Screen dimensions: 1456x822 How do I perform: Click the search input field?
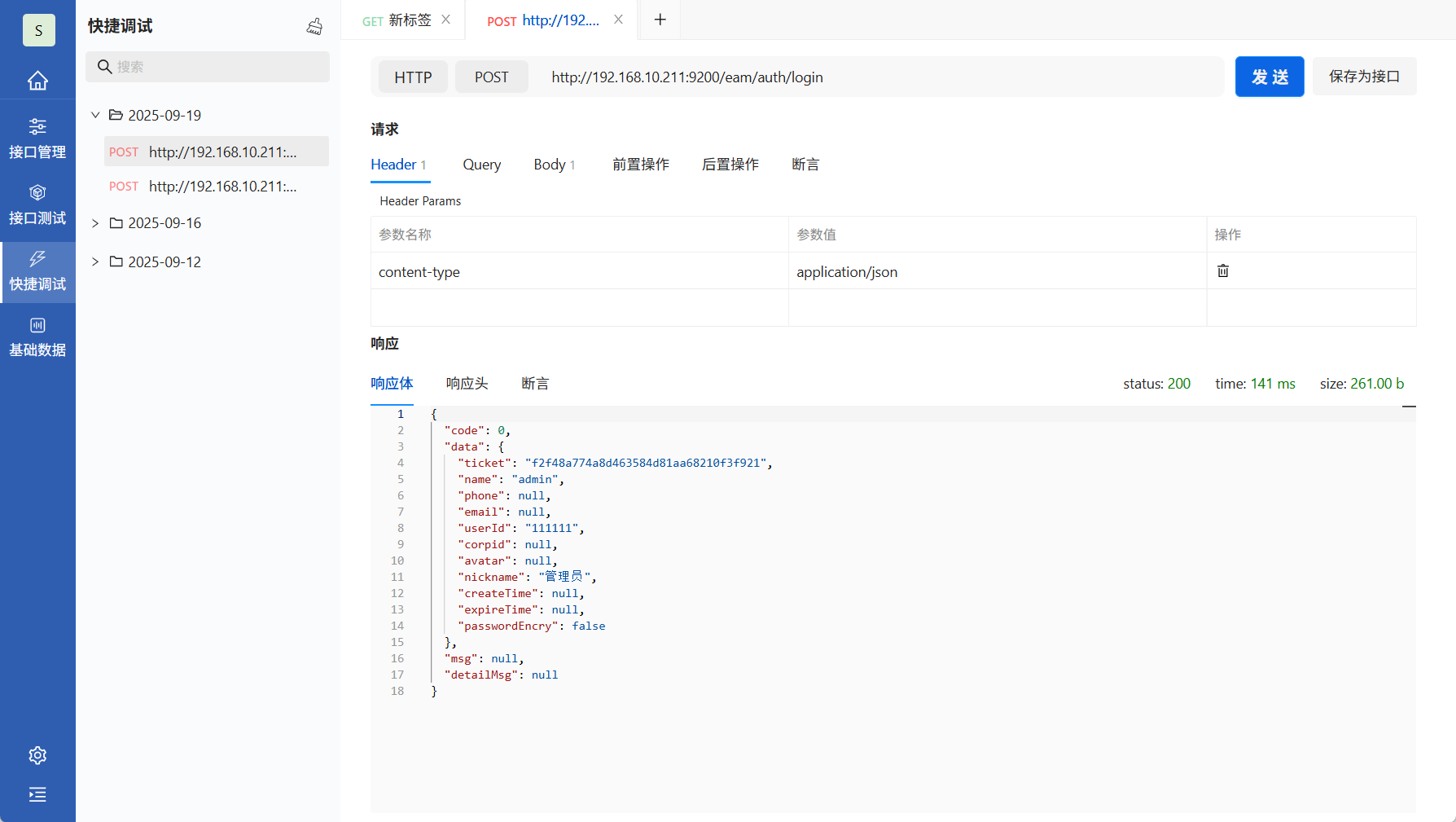tap(208, 67)
